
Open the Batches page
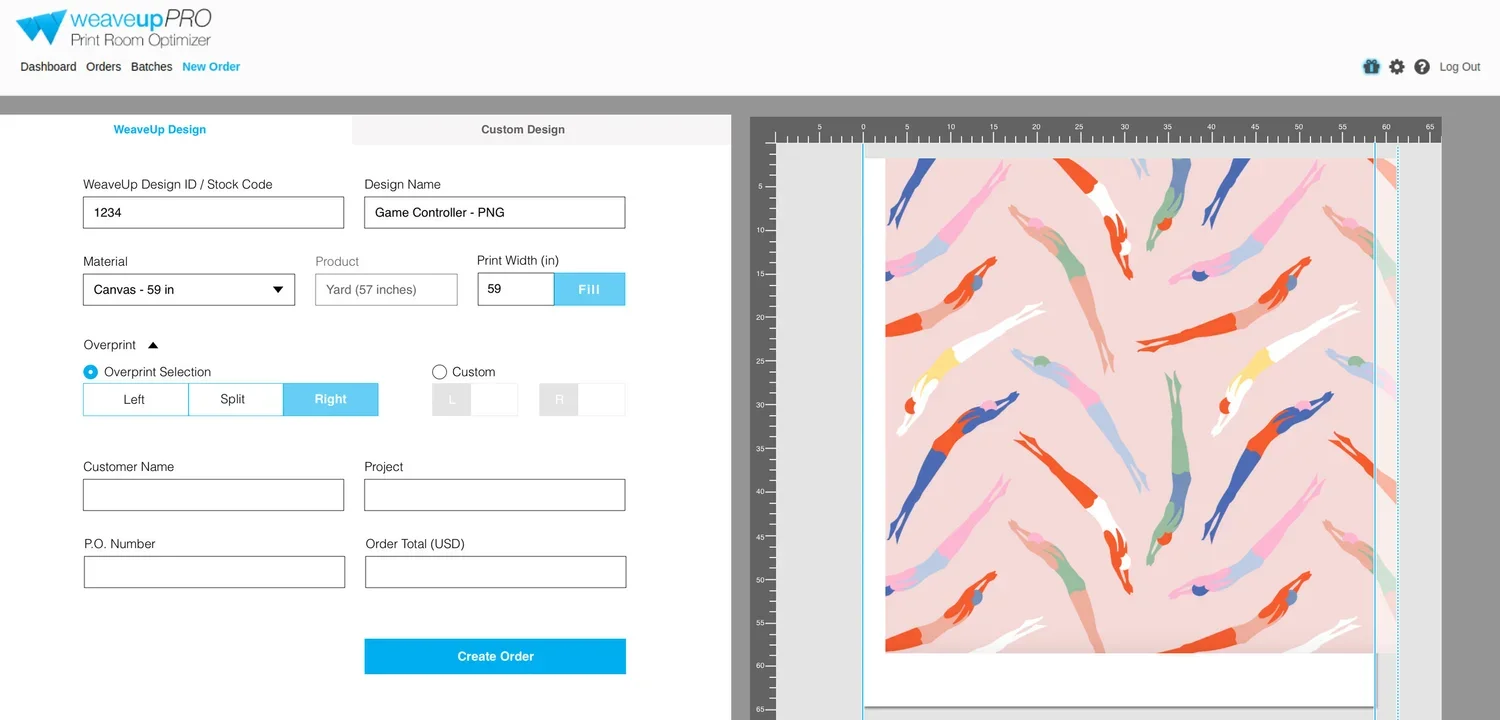click(x=152, y=67)
